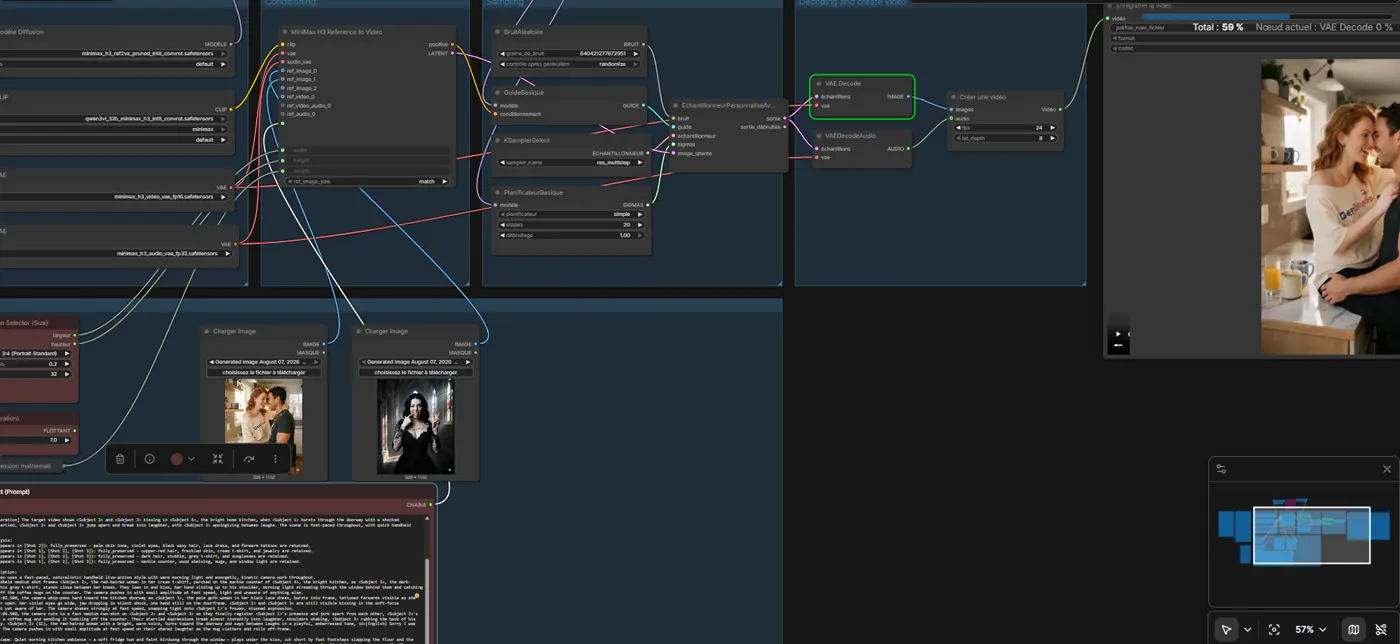Collapse the KSamplerSelect node dot
The image size is (1400, 644).
click(x=497, y=140)
